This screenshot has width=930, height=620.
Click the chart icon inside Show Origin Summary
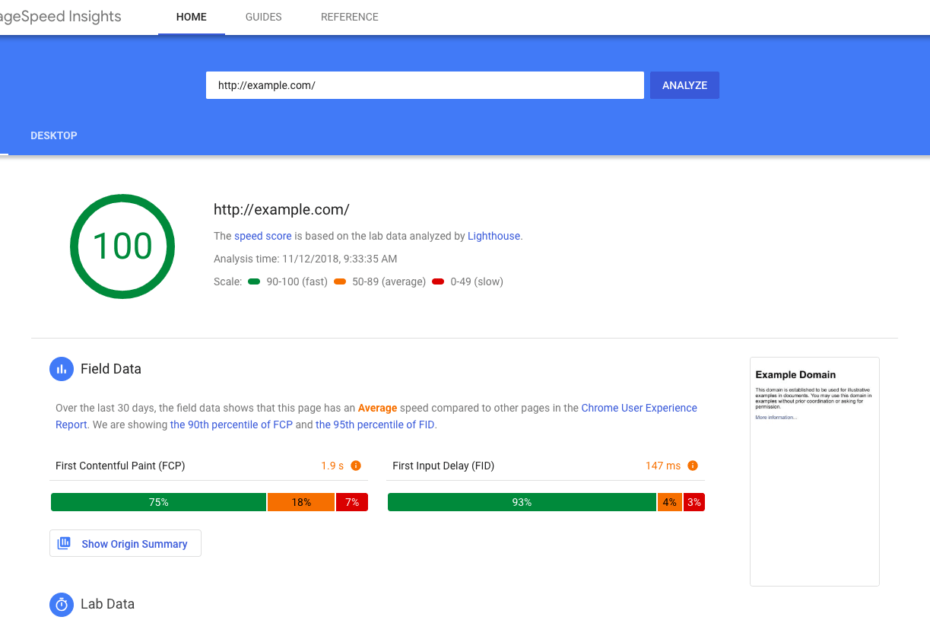pyautogui.click(x=63, y=543)
